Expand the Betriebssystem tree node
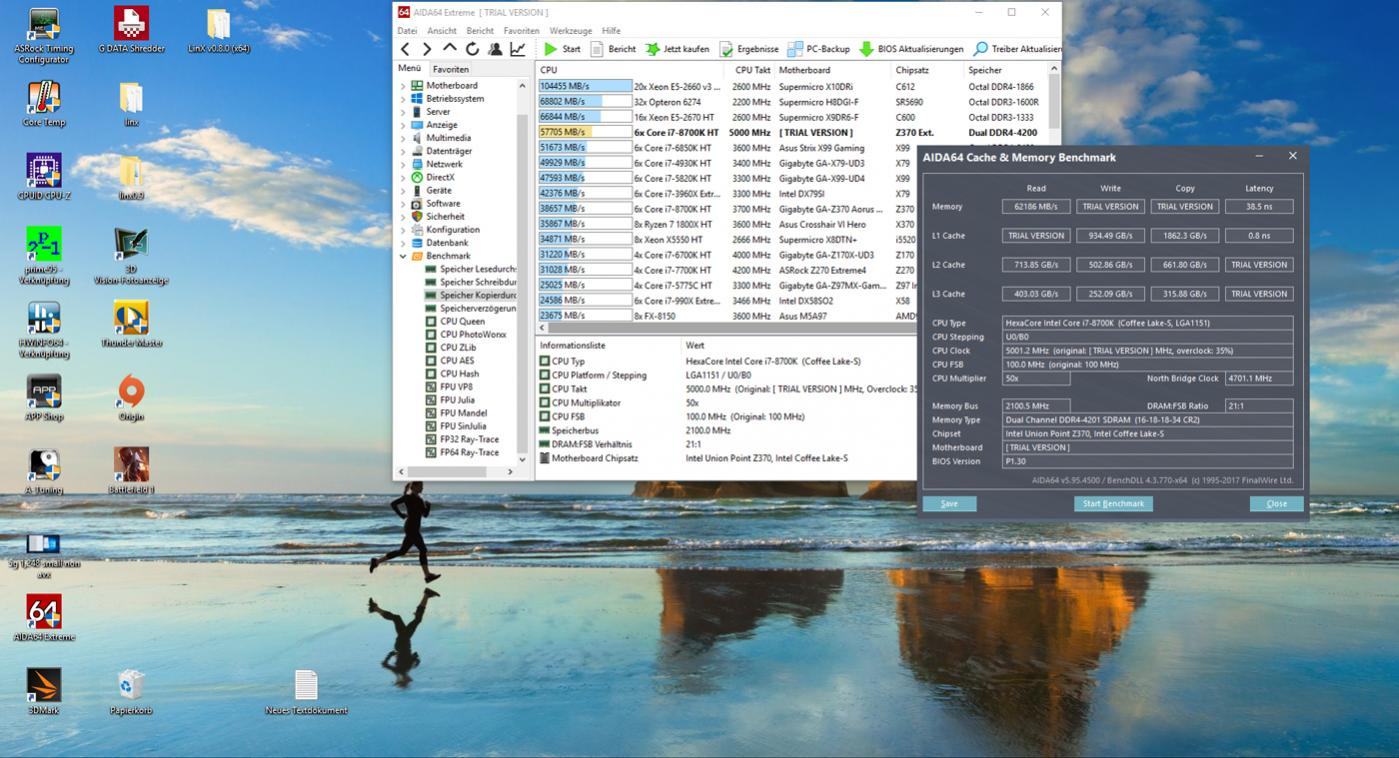This screenshot has width=1399, height=758. 403,99
